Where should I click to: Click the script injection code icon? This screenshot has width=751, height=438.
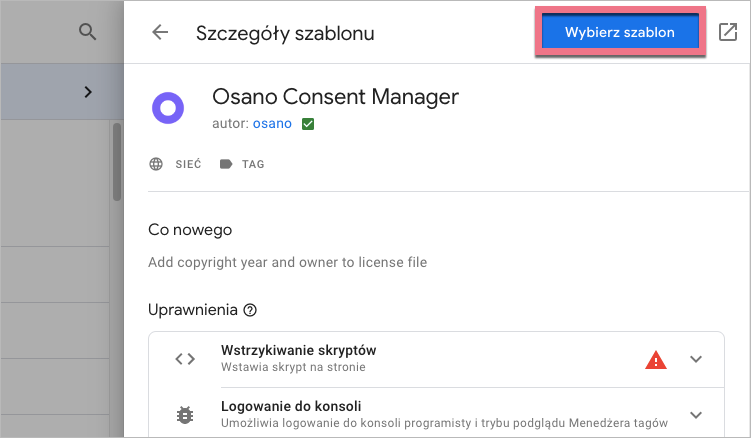pos(185,359)
